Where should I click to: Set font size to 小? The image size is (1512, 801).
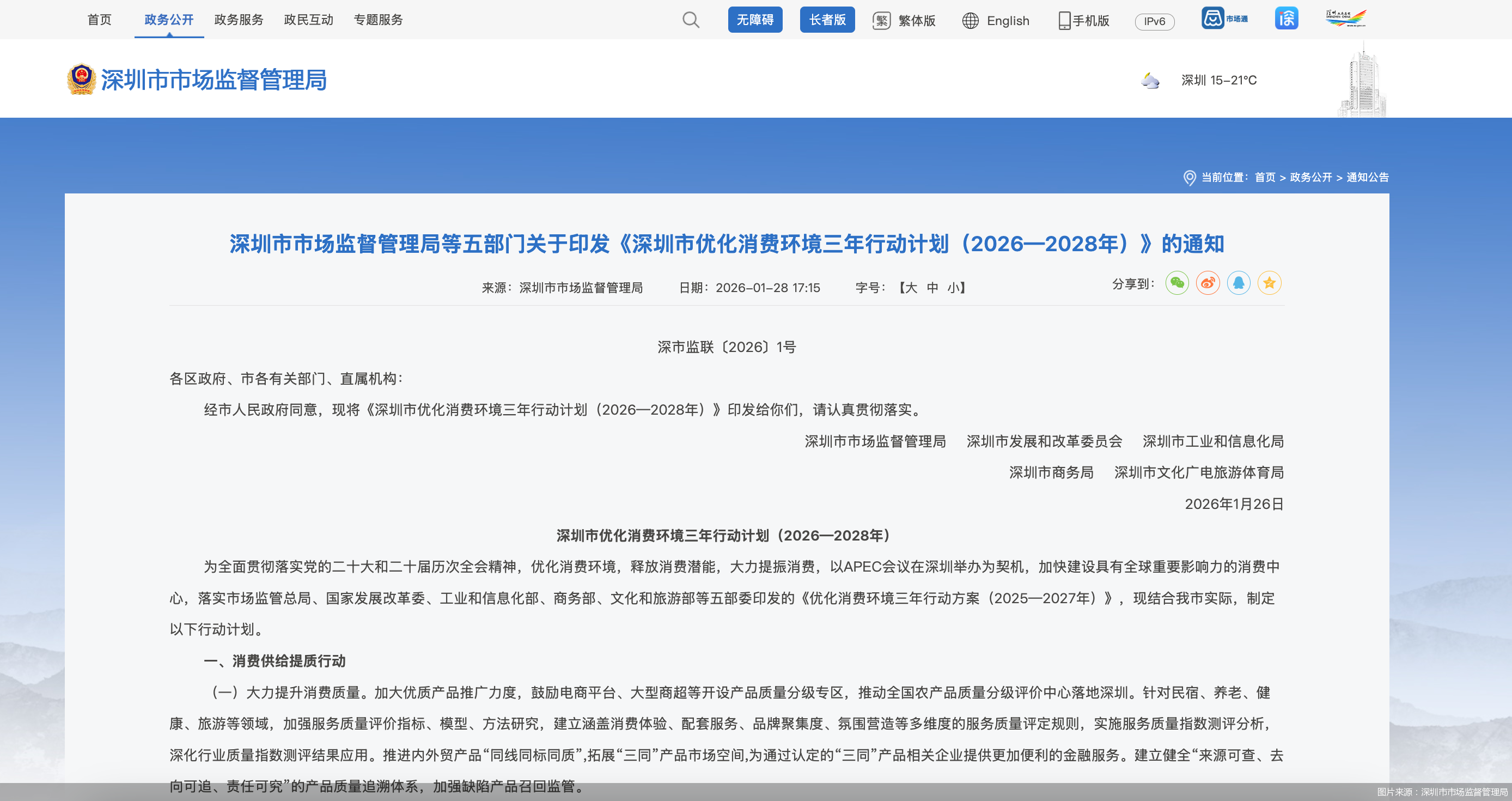[955, 288]
